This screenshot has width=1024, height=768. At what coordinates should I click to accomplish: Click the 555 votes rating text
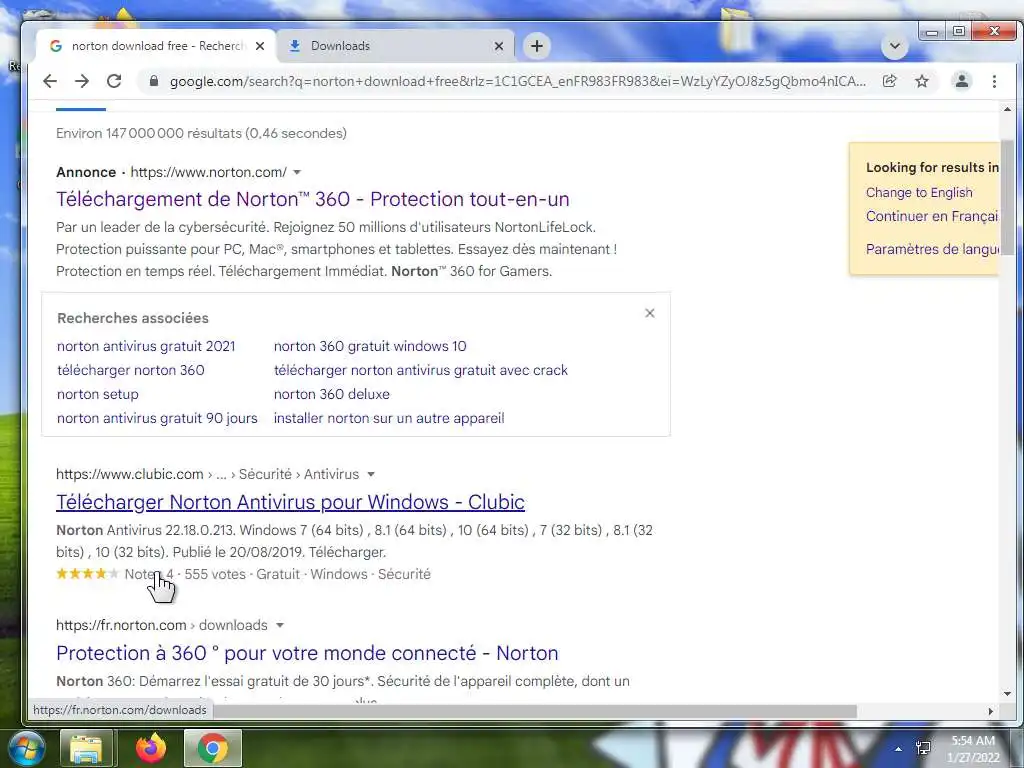(215, 574)
